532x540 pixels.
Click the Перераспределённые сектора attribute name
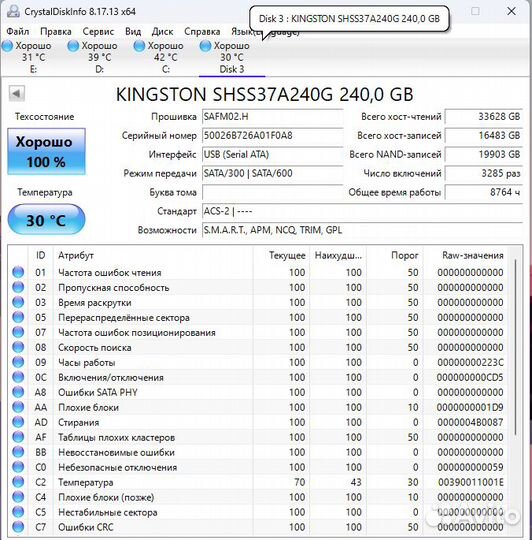click(124, 318)
